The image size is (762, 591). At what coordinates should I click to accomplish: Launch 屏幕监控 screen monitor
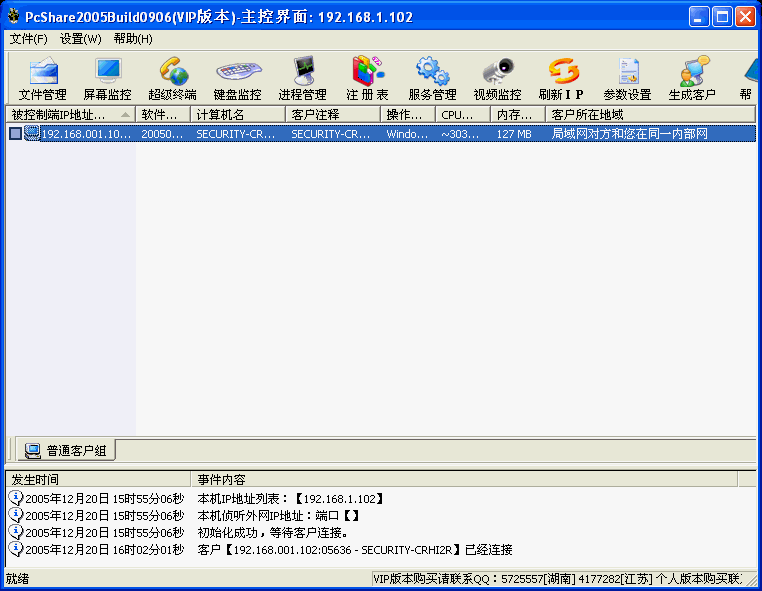pos(107,78)
